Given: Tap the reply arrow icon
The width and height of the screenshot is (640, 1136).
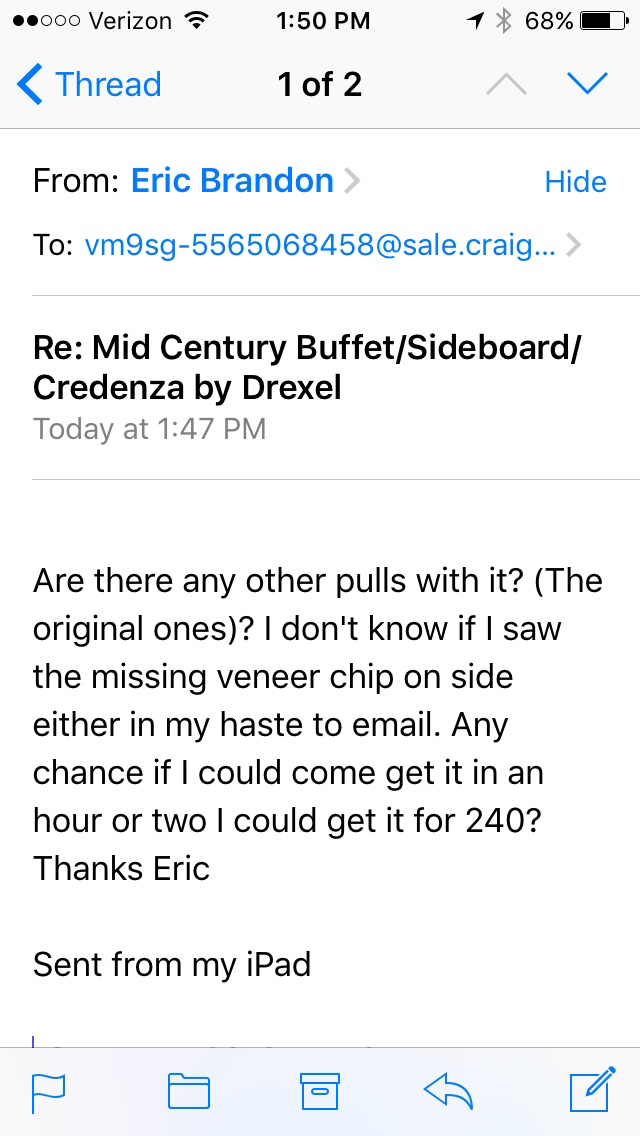Looking at the screenshot, I should (x=449, y=1092).
